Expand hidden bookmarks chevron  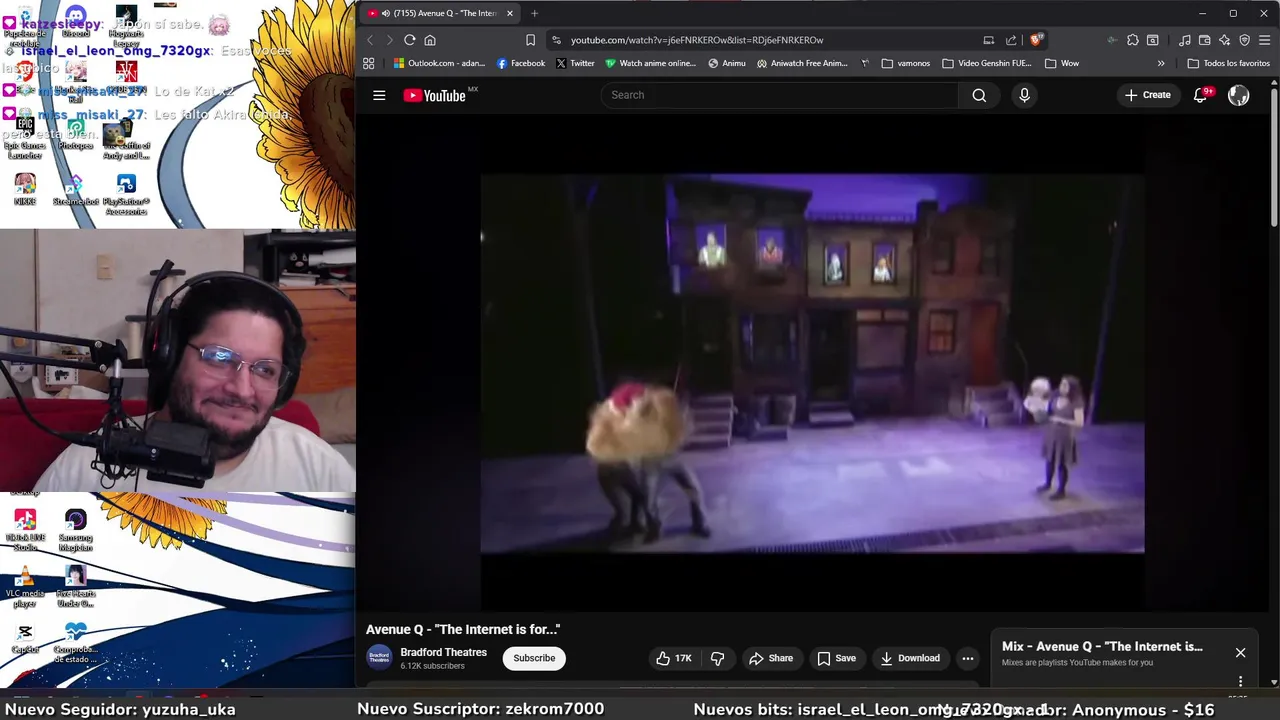(x=1161, y=63)
